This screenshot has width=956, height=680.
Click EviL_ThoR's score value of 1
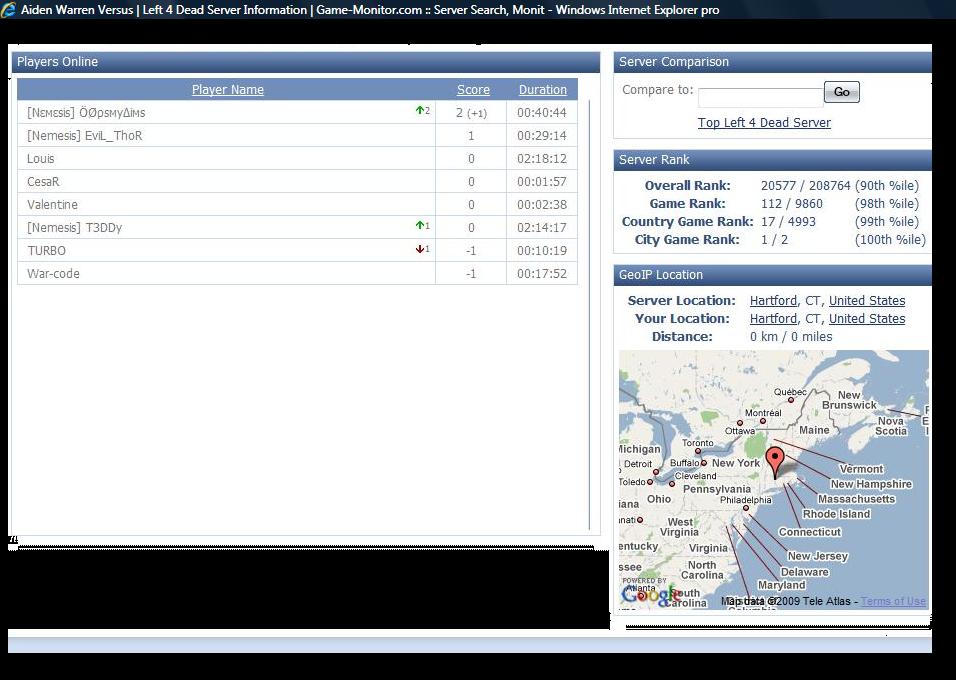coord(471,135)
